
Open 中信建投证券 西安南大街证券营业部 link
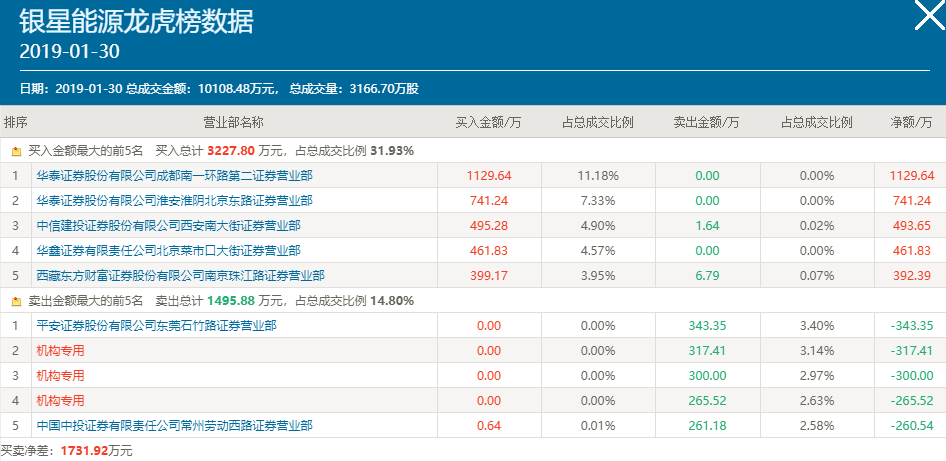click(168, 226)
